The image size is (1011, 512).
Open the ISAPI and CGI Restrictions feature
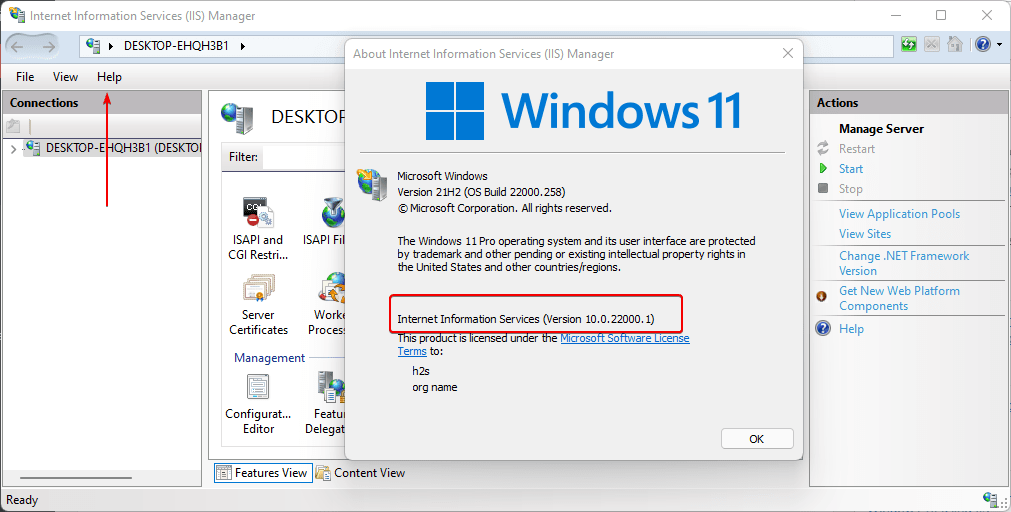258,228
